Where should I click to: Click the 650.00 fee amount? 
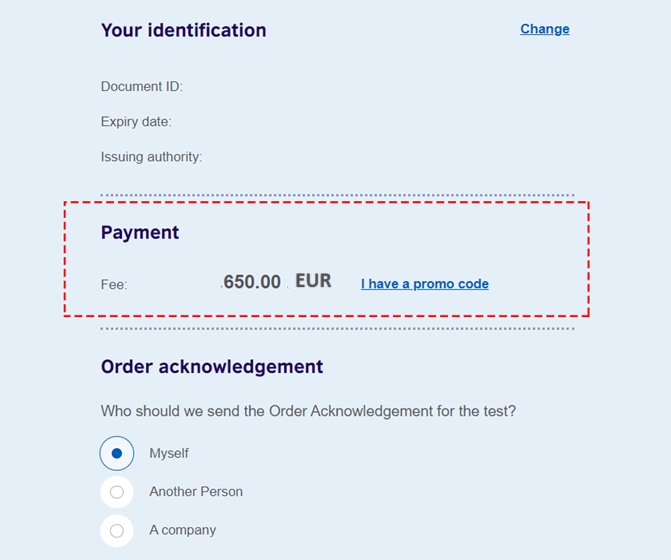(x=252, y=282)
